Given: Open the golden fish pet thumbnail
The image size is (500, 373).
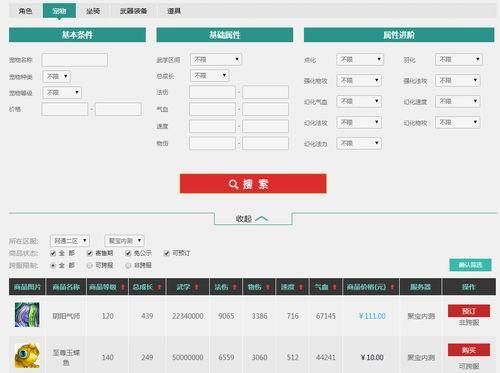Looking at the screenshot, I should click(x=27, y=356).
